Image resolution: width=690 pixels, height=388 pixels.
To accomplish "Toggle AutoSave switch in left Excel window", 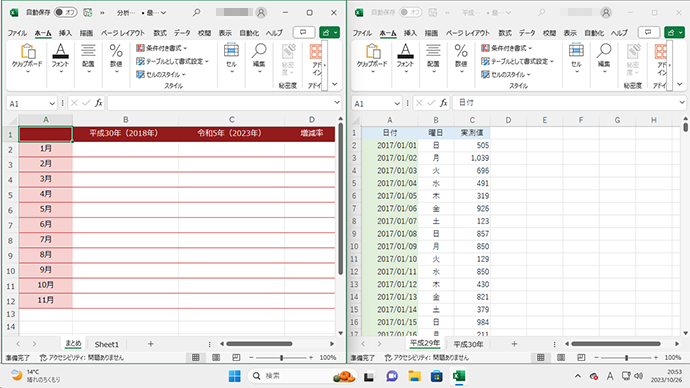I will [x=66, y=13].
